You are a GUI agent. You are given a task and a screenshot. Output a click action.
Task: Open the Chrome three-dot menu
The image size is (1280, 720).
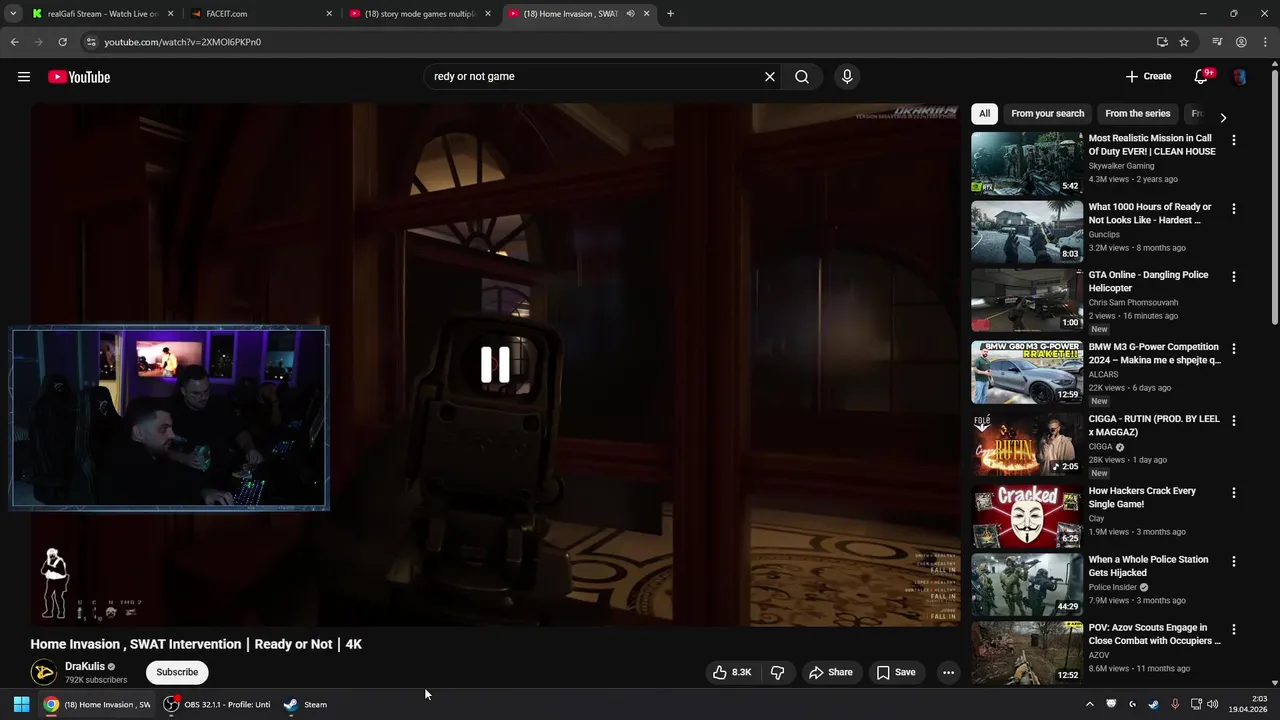coord(1264,42)
